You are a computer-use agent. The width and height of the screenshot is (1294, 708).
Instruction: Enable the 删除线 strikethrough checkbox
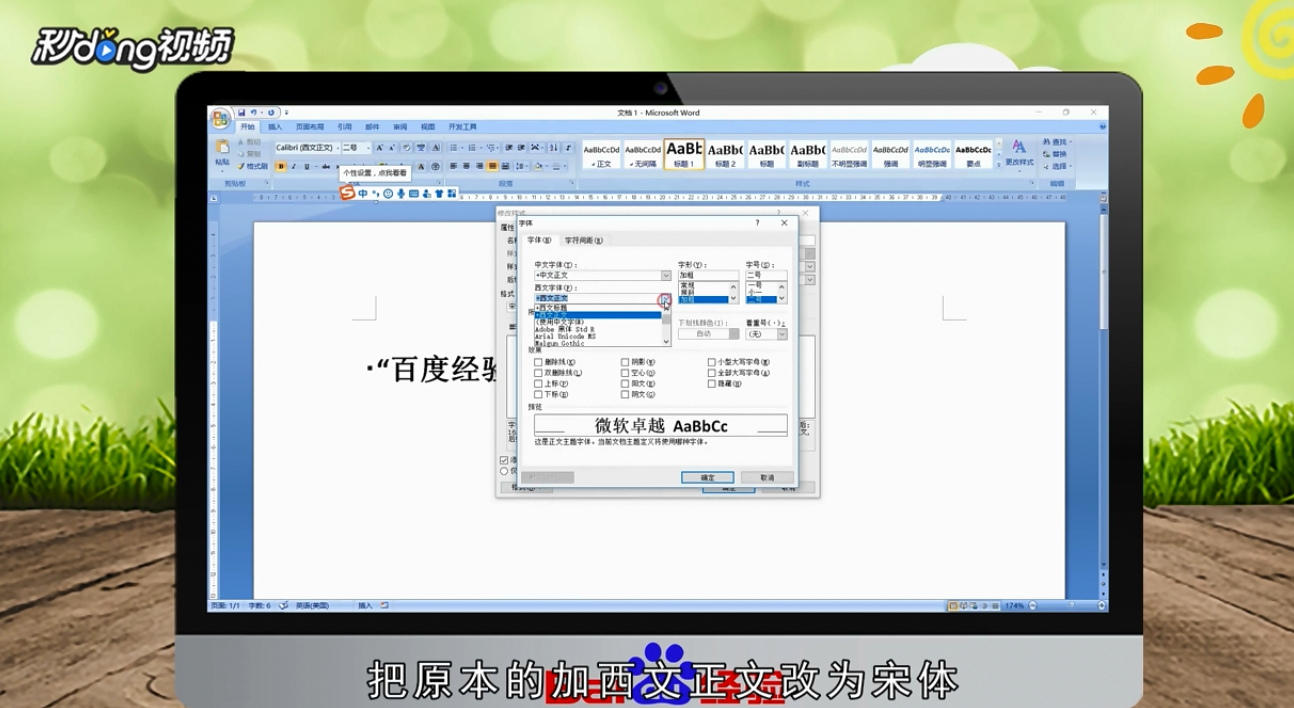tap(538, 362)
